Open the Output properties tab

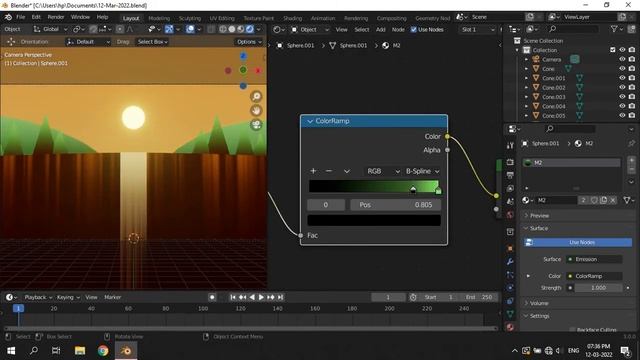(510, 175)
